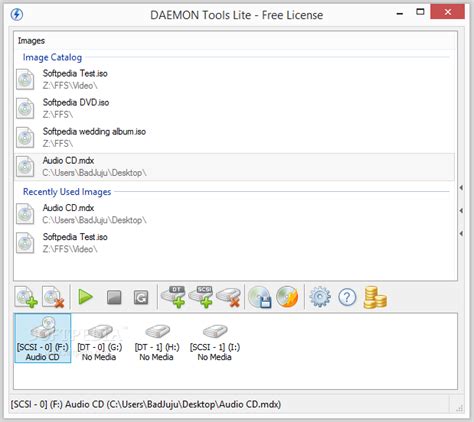Click the Add Image toolbar icon
Image resolution: width=474 pixels, height=422 pixels.
(26, 297)
